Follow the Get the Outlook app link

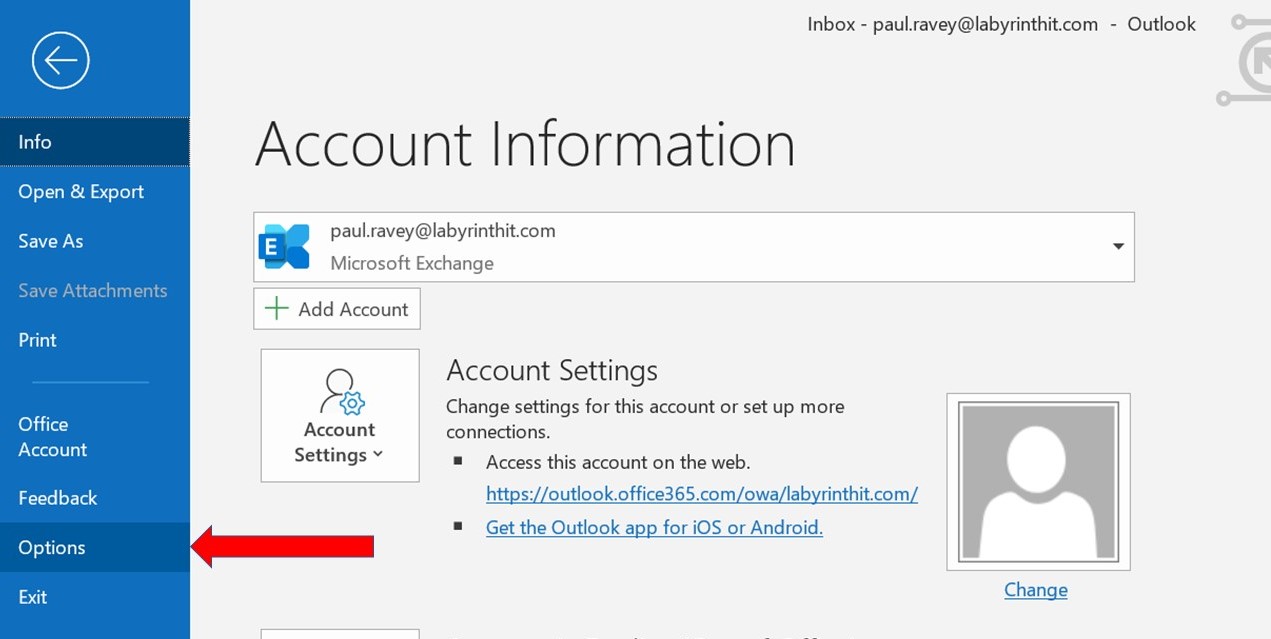654,527
